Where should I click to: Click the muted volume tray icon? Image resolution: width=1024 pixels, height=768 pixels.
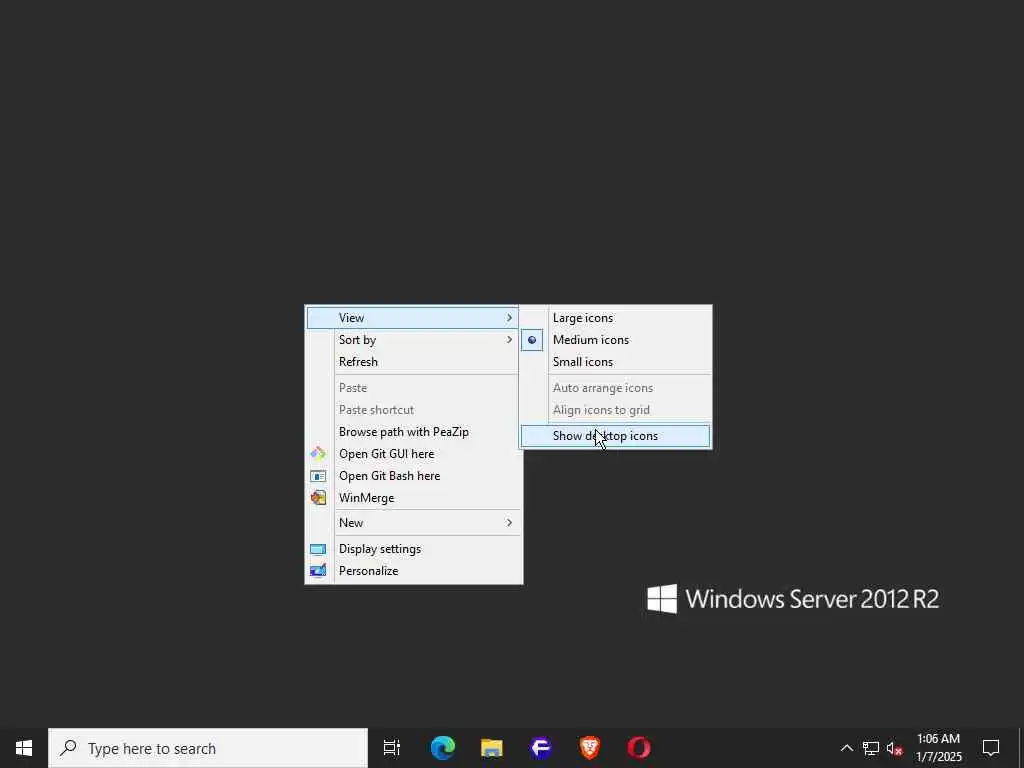[x=895, y=748]
